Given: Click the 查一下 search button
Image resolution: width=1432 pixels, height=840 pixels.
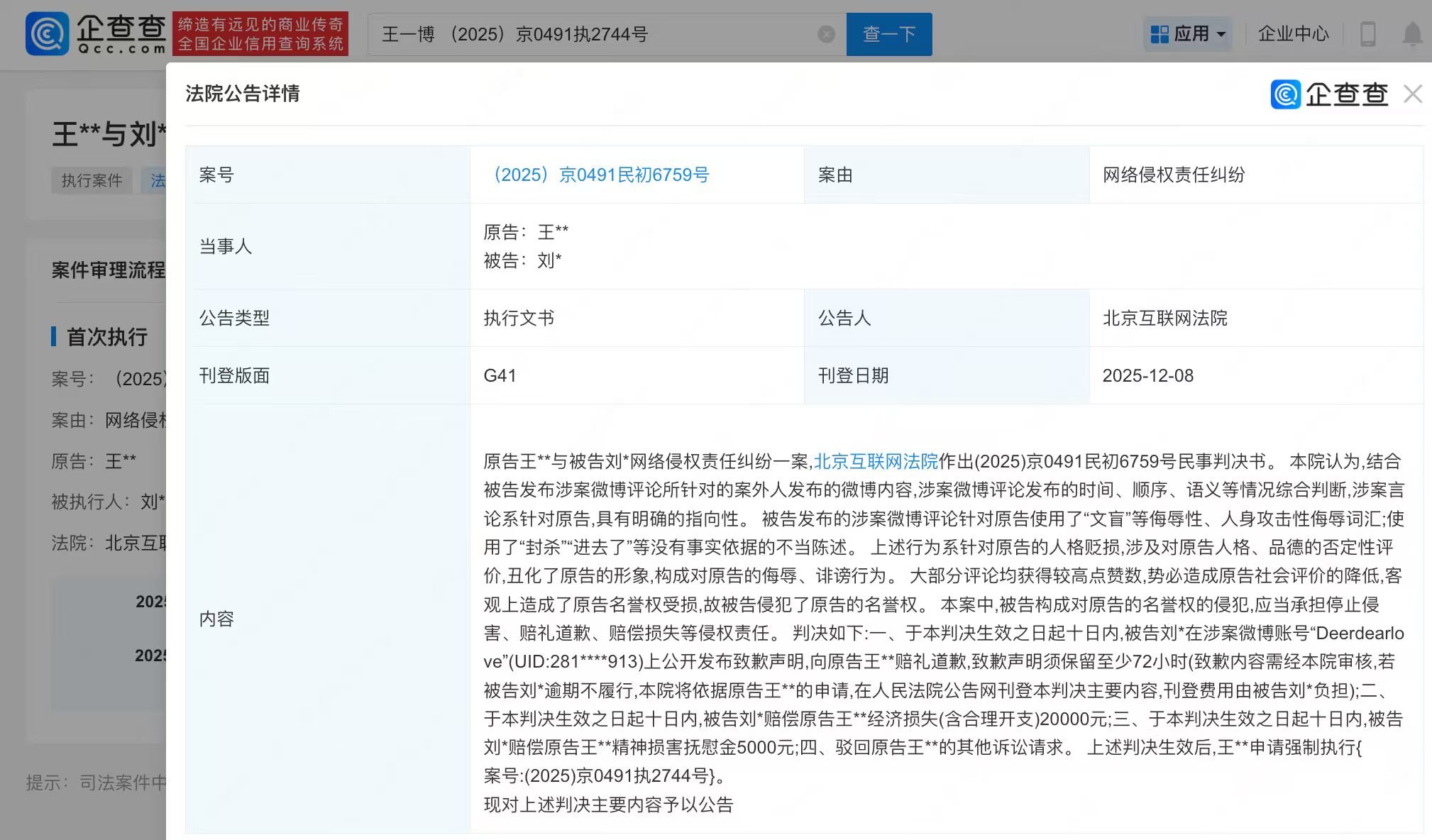Looking at the screenshot, I should click(889, 33).
